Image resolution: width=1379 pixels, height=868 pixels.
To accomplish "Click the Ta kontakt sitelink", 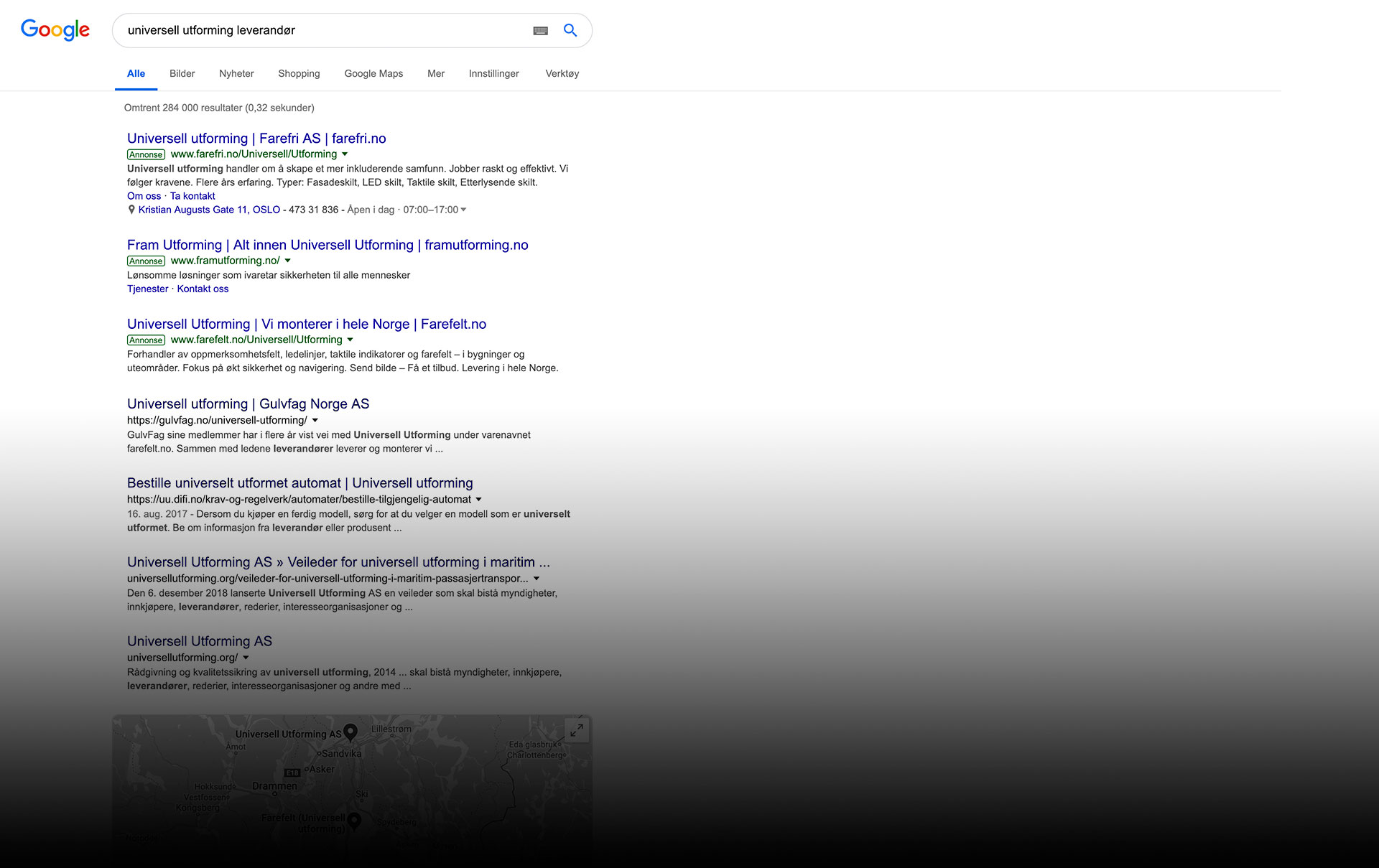I will [x=192, y=196].
